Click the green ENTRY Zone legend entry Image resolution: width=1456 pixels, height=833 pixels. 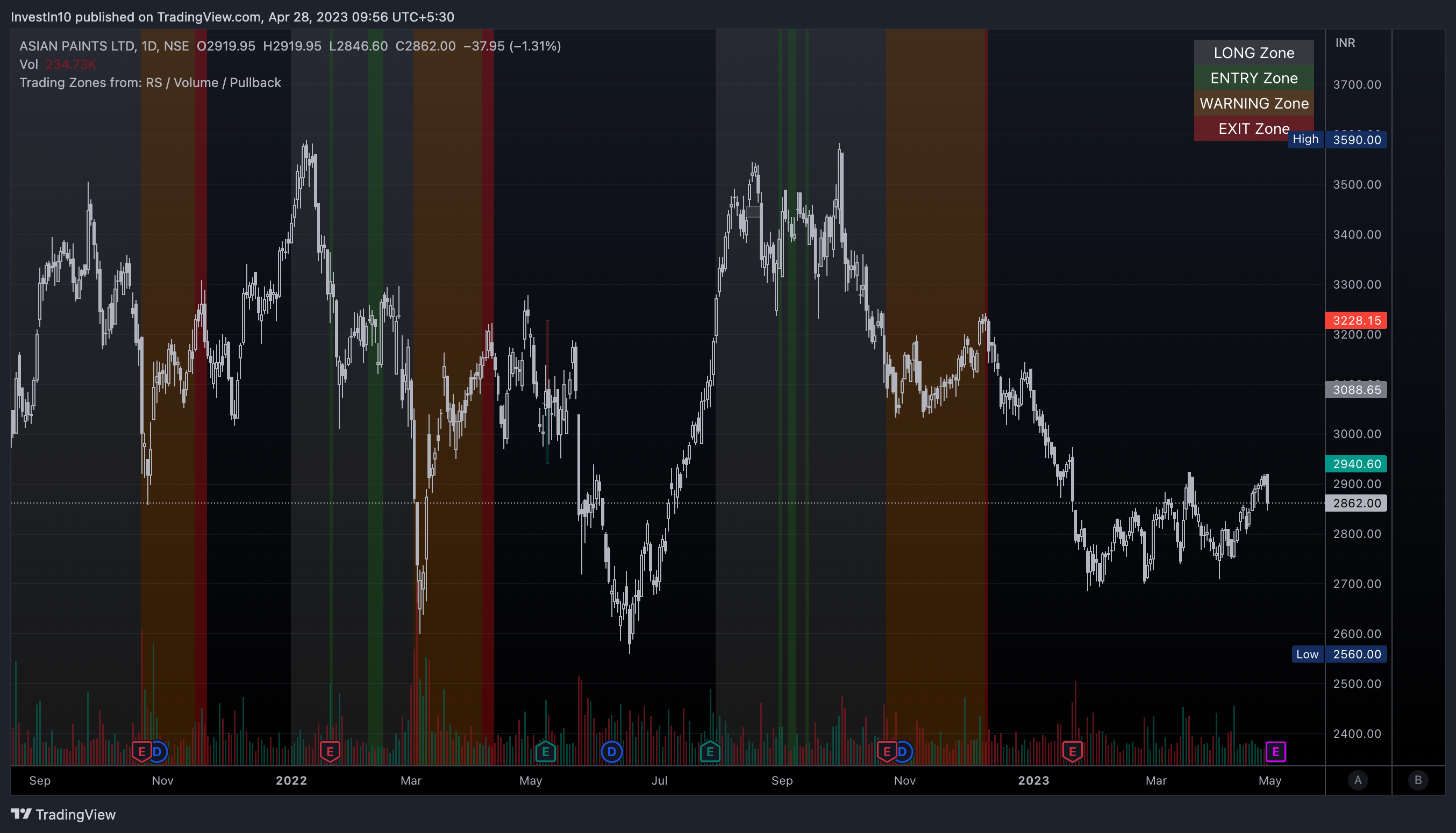(x=1254, y=78)
